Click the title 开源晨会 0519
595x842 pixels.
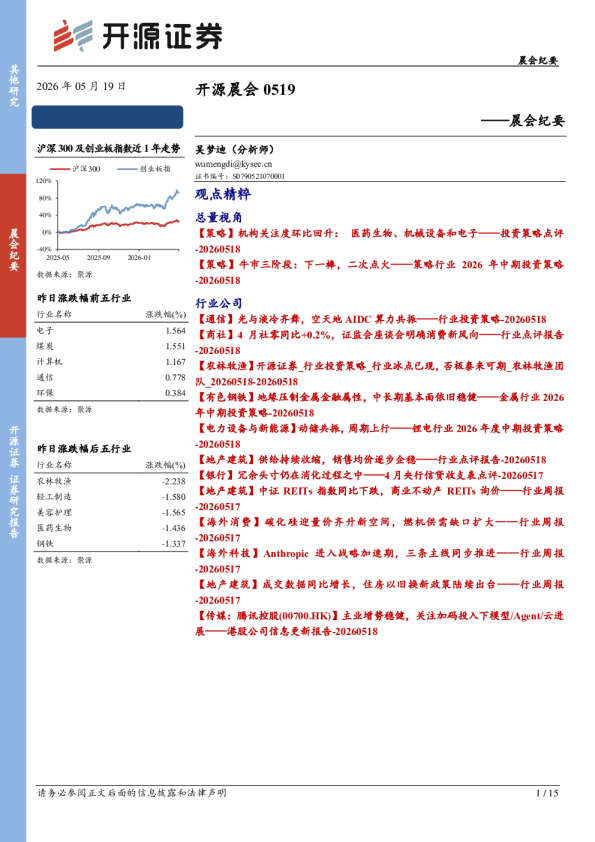(245, 89)
